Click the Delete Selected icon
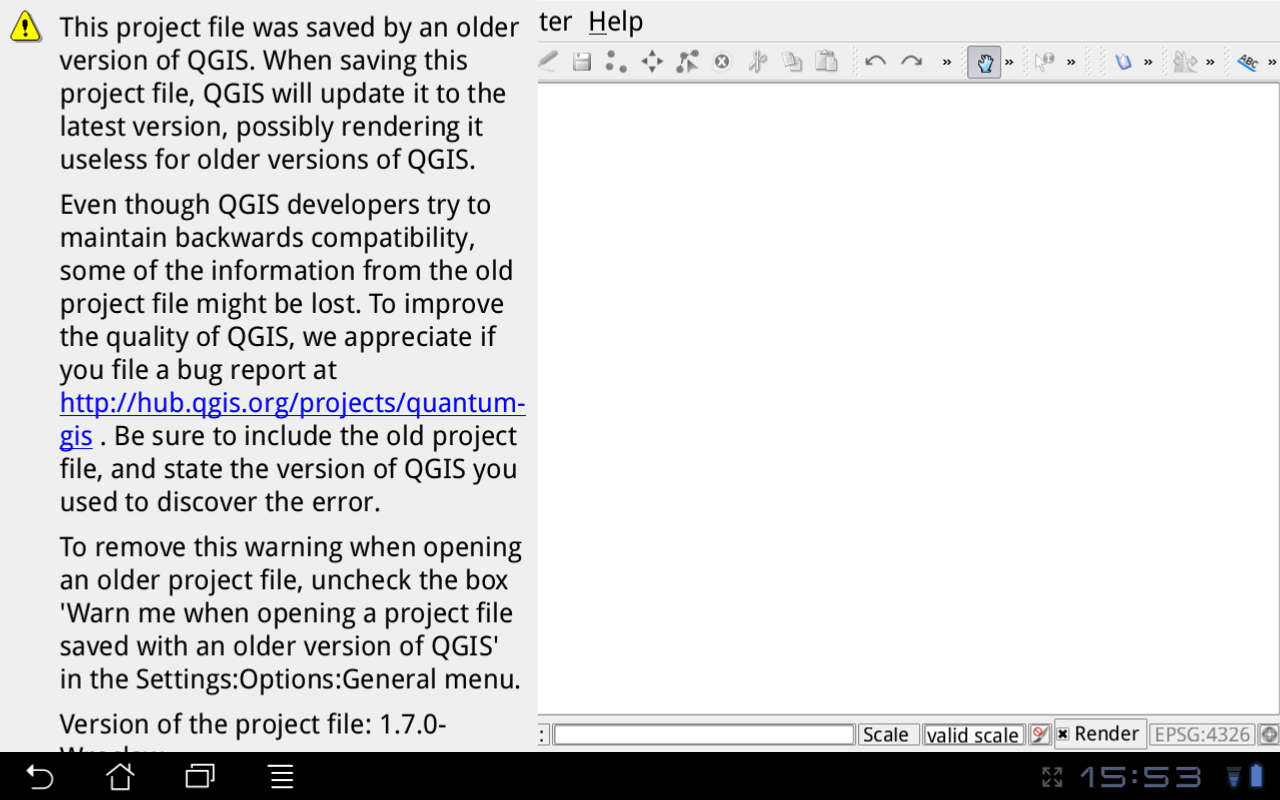The height and width of the screenshot is (800, 1280). tap(722, 62)
